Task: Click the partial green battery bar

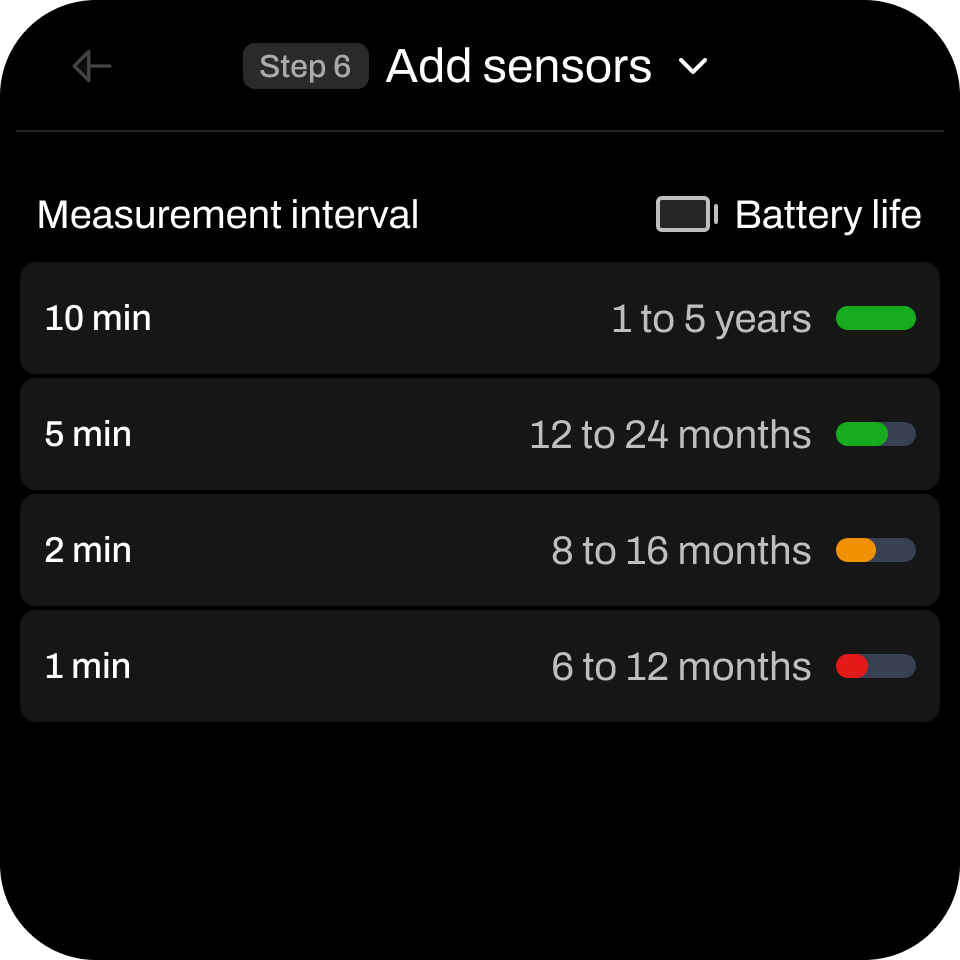Action: click(x=875, y=434)
